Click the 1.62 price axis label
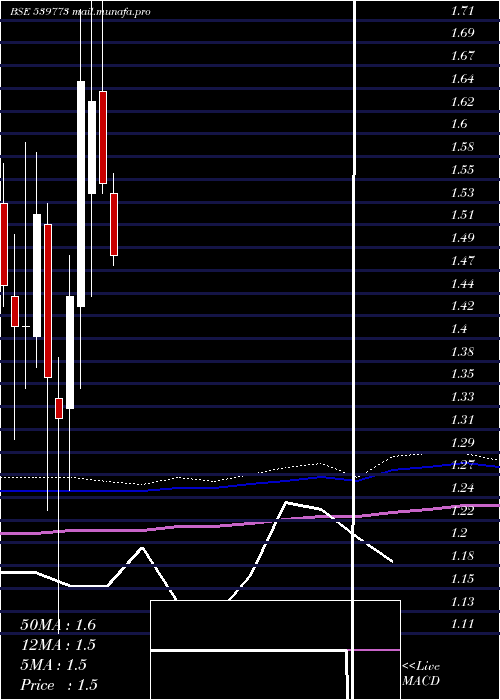 pos(462,101)
